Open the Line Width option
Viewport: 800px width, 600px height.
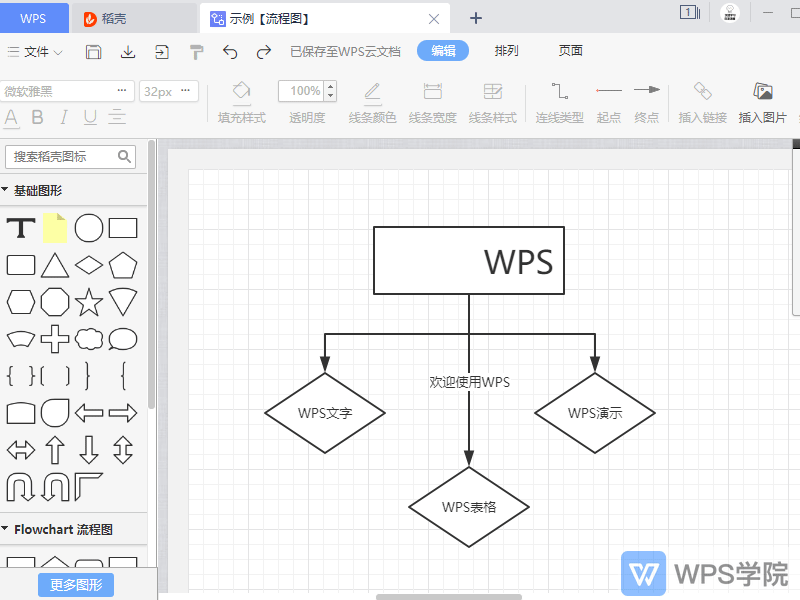pos(433,102)
